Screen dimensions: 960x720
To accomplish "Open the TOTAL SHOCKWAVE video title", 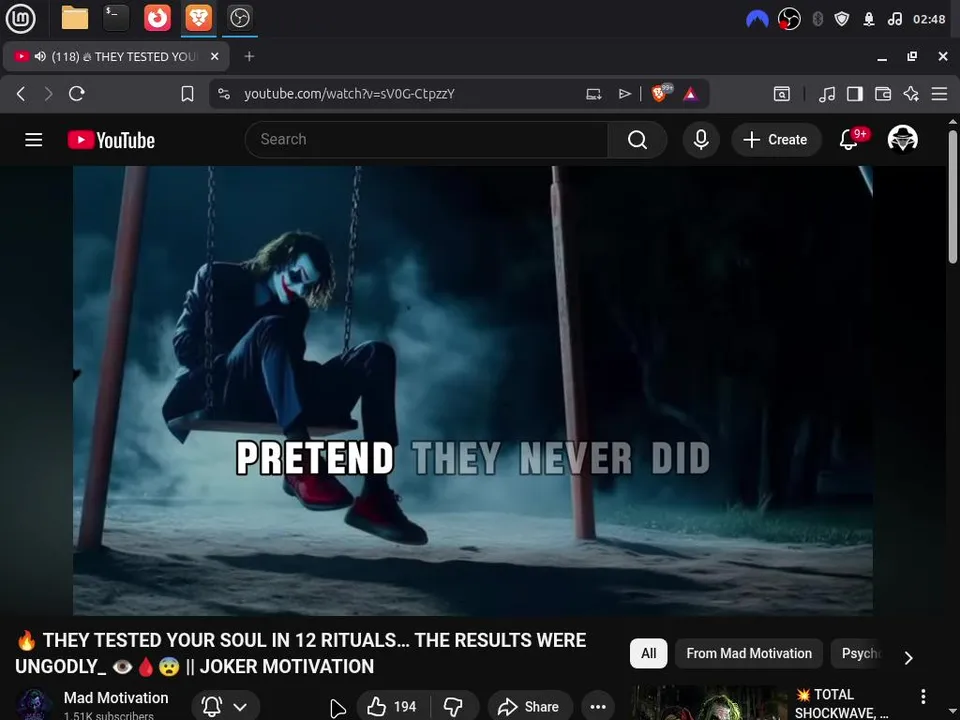I will click(841, 703).
